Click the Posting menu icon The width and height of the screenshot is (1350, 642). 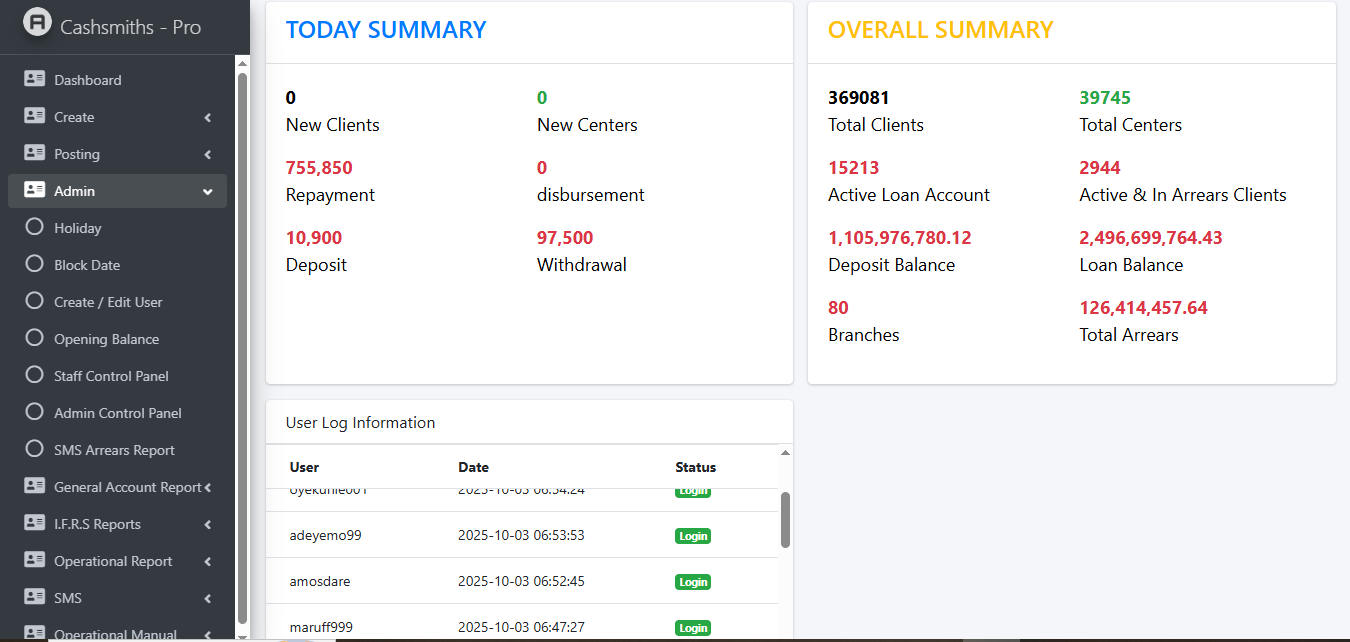click(35, 153)
